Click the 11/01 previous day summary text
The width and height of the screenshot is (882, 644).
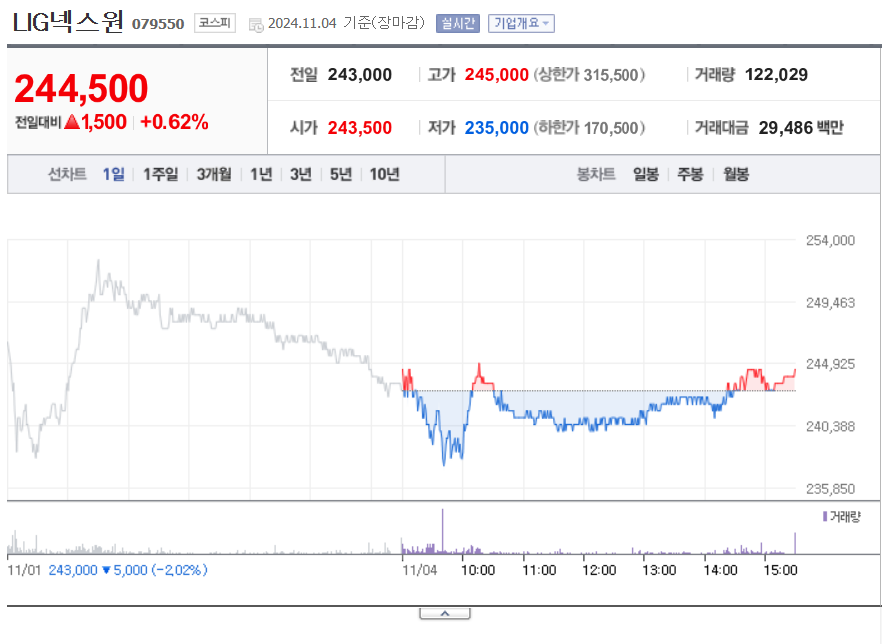pos(107,570)
